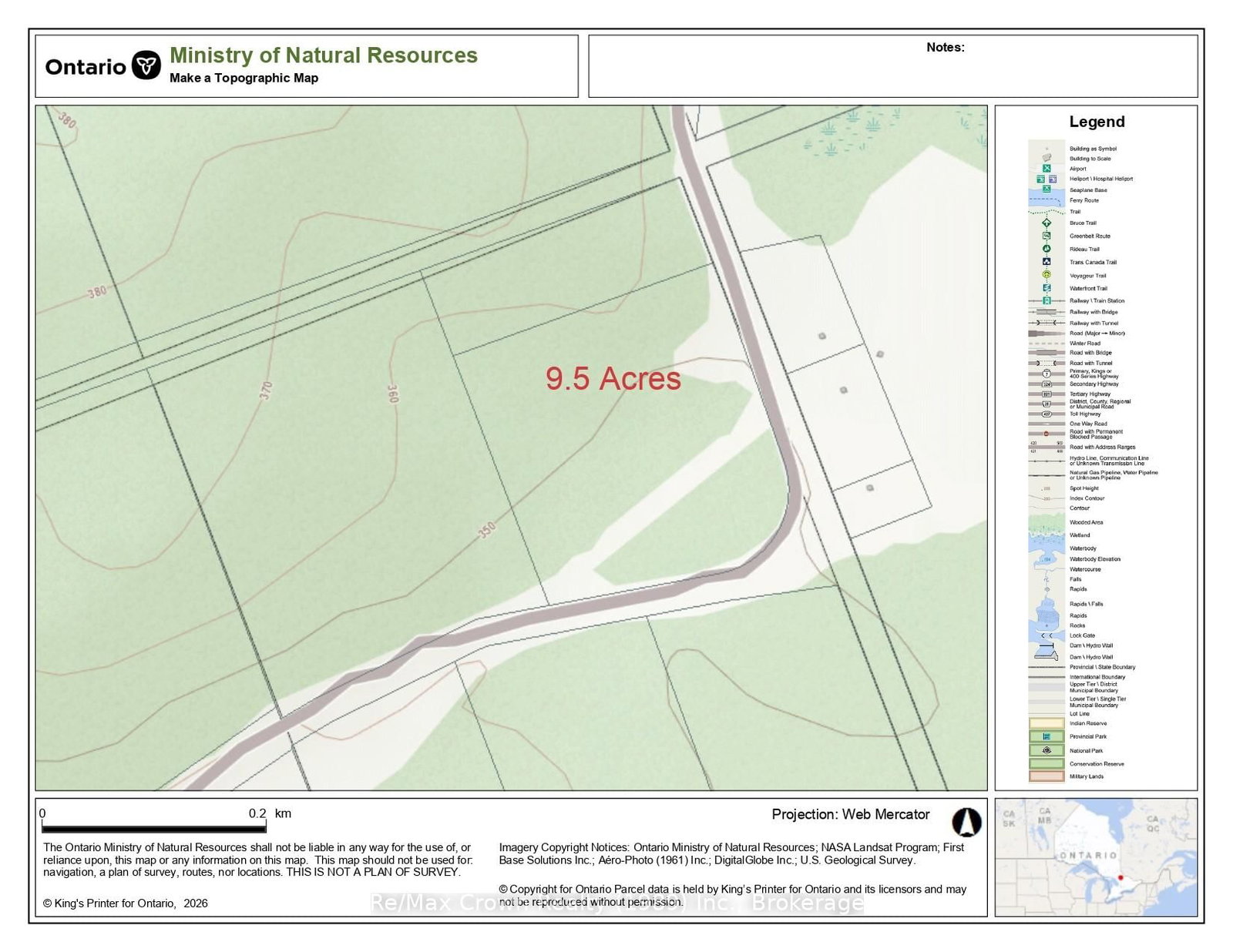This screenshot has width=1233, height=952.
Task: Click the Conservation Reserve color swatch
Action: [x=1047, y=763]
